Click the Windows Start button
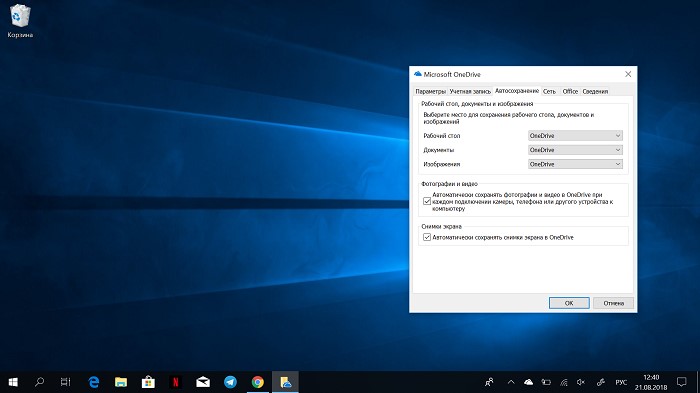 tap(13, 382)
